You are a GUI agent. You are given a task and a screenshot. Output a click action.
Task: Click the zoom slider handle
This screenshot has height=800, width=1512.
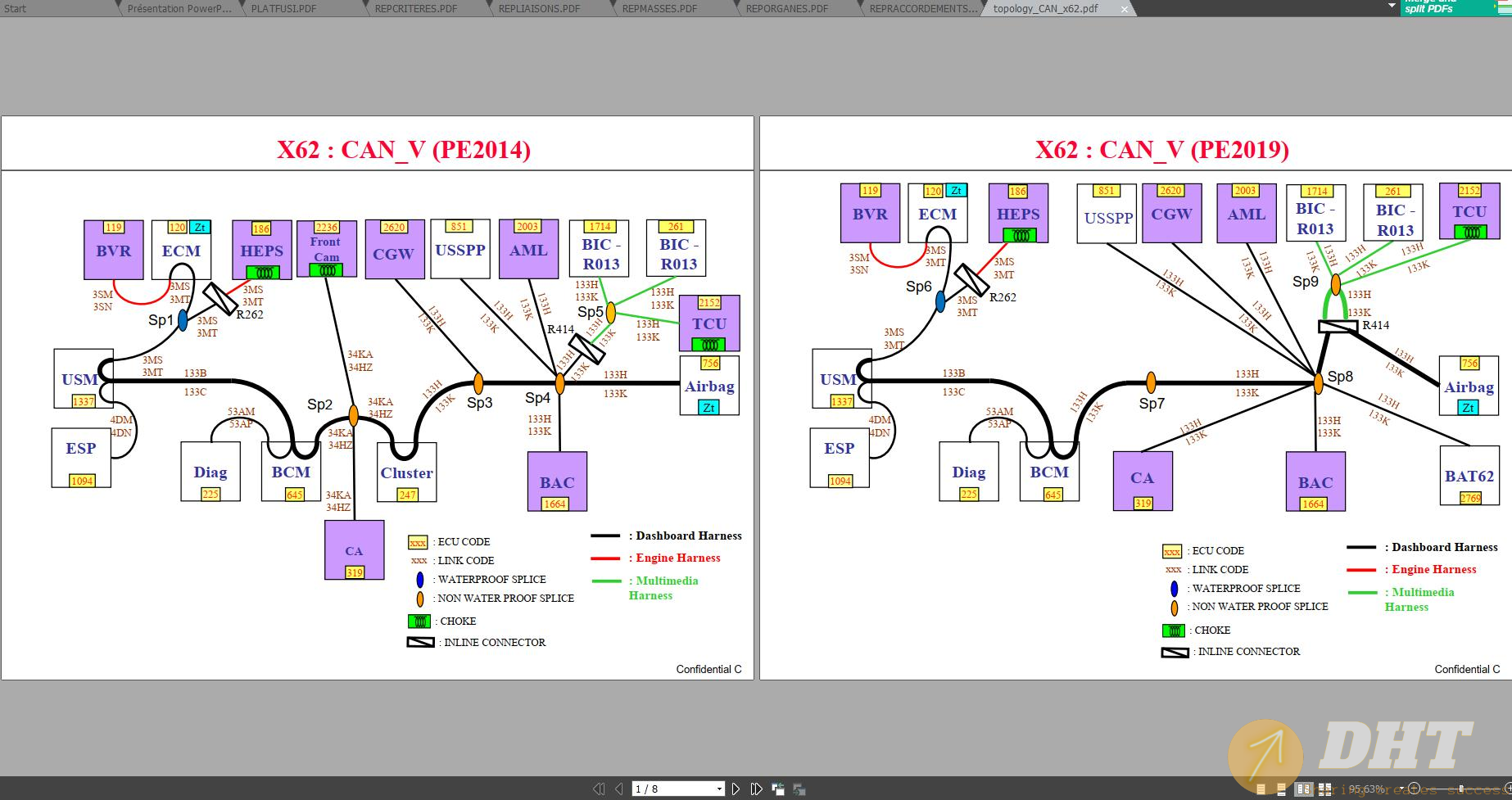(x=1461, y=789)
